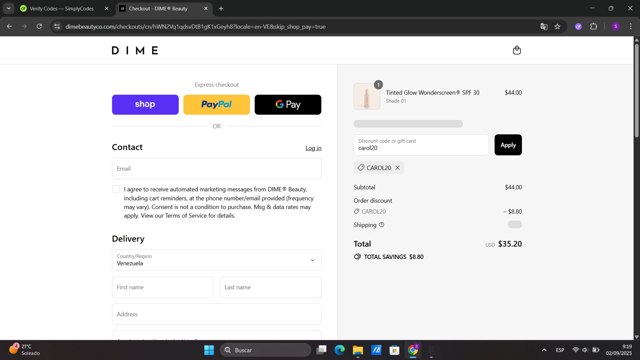Click the browser address bar URL
The height and width of the screenshot is (360, 640).
[x=195, y=27]
